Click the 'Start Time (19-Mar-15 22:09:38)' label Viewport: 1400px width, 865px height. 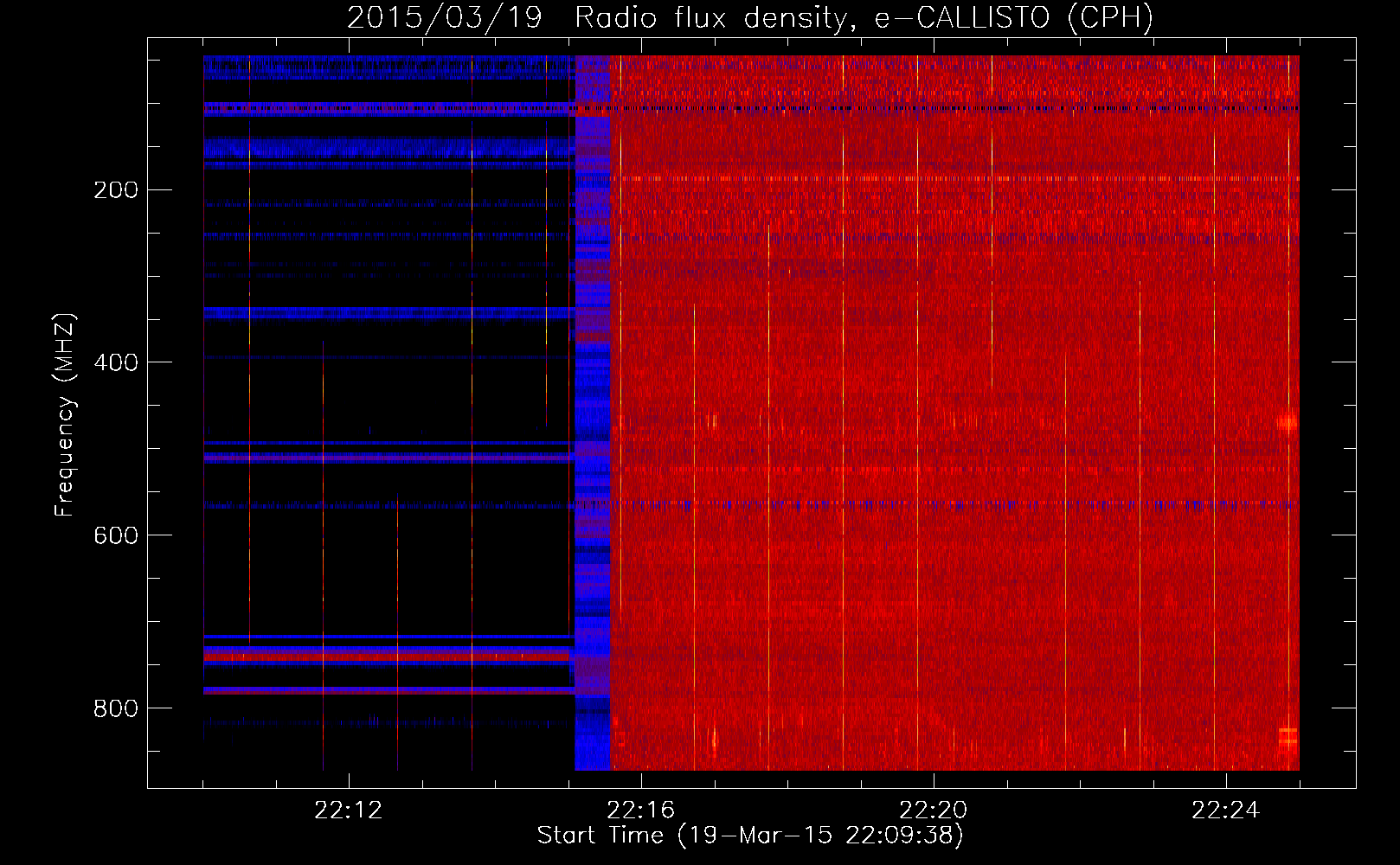[x=750, y=836]
